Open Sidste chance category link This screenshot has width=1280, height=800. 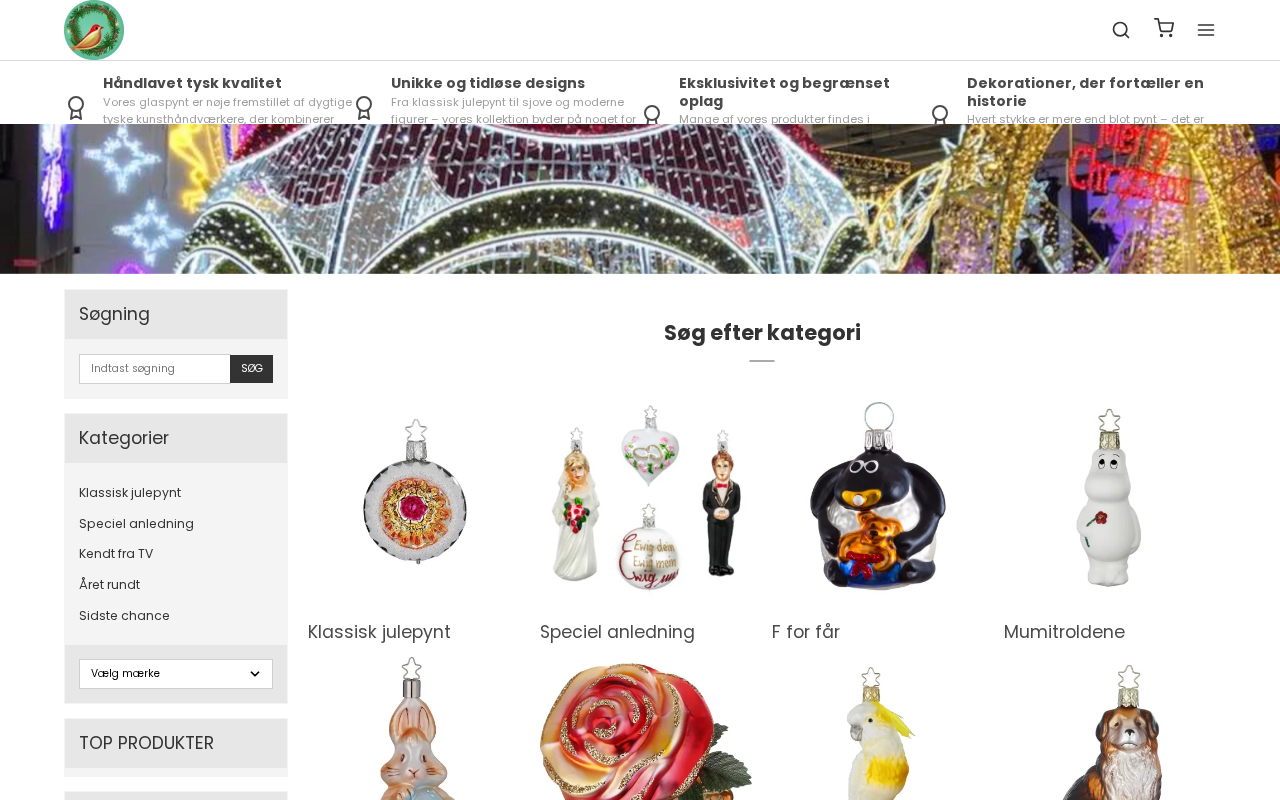pyautogui.click(x=124, y=616)
